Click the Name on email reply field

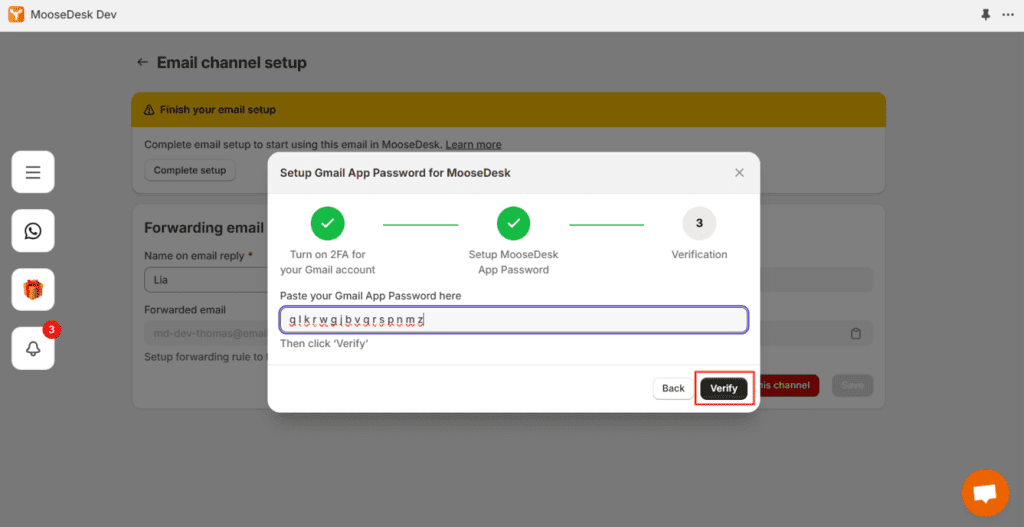tap(206, 279)
